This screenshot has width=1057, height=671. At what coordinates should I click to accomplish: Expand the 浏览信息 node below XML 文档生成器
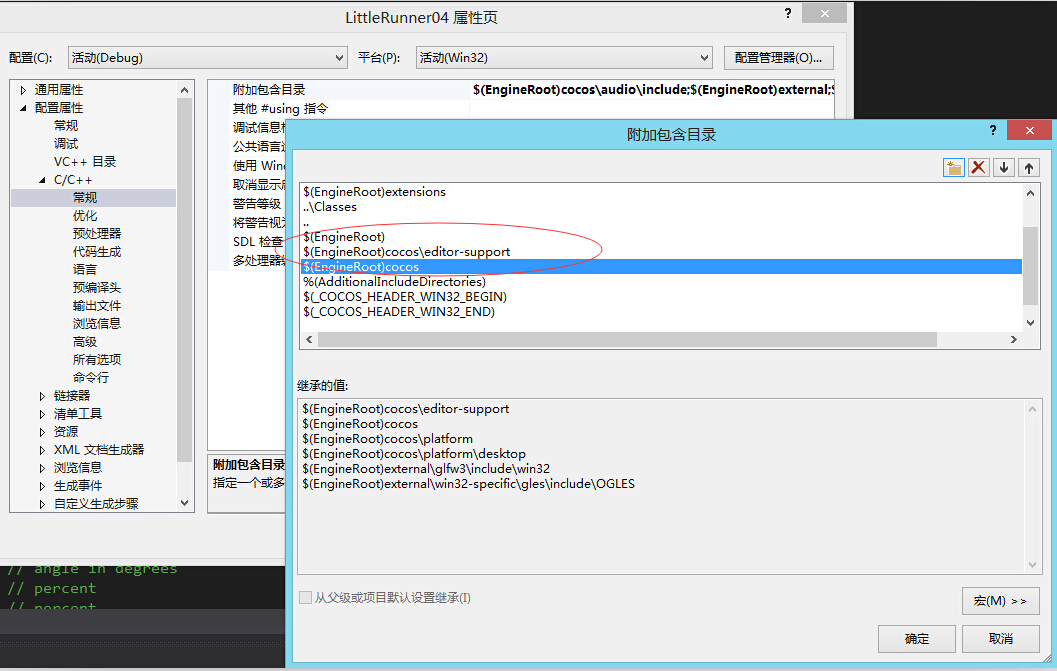coord(42,468)
